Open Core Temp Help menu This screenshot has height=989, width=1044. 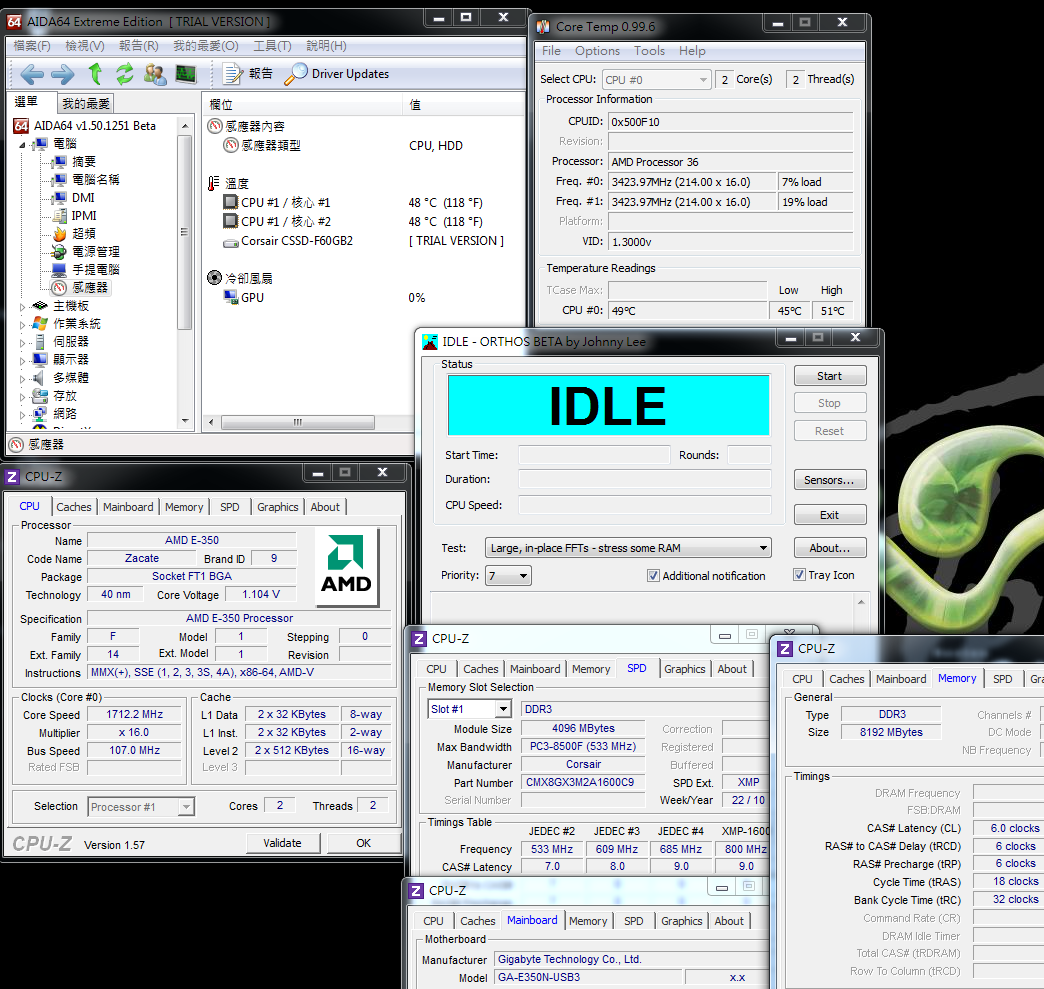(x=692, y=51)
